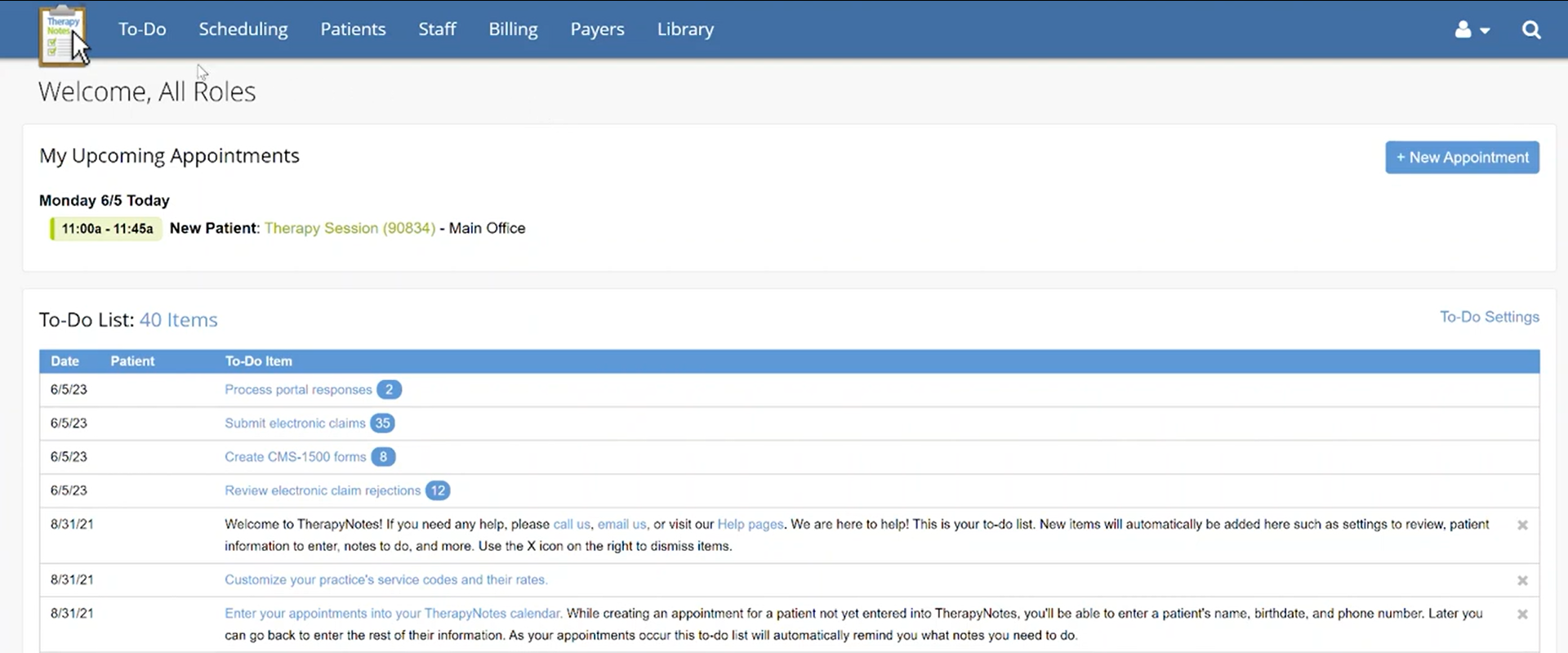Viewport: 1568px width, 653px height.
Task: Open Submit electronic claims
Action: (x=295, y=423)
